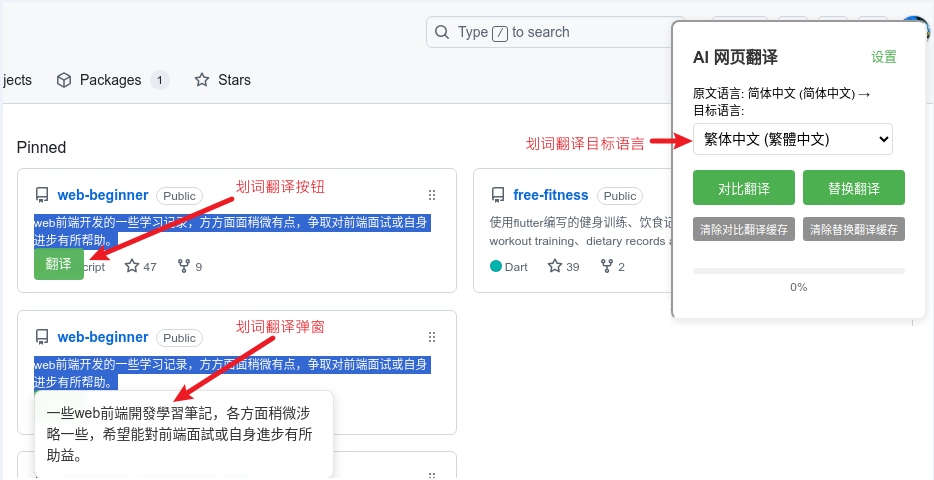
Task: Open forks count 2 on free-fitness
Action: [612, 266]
